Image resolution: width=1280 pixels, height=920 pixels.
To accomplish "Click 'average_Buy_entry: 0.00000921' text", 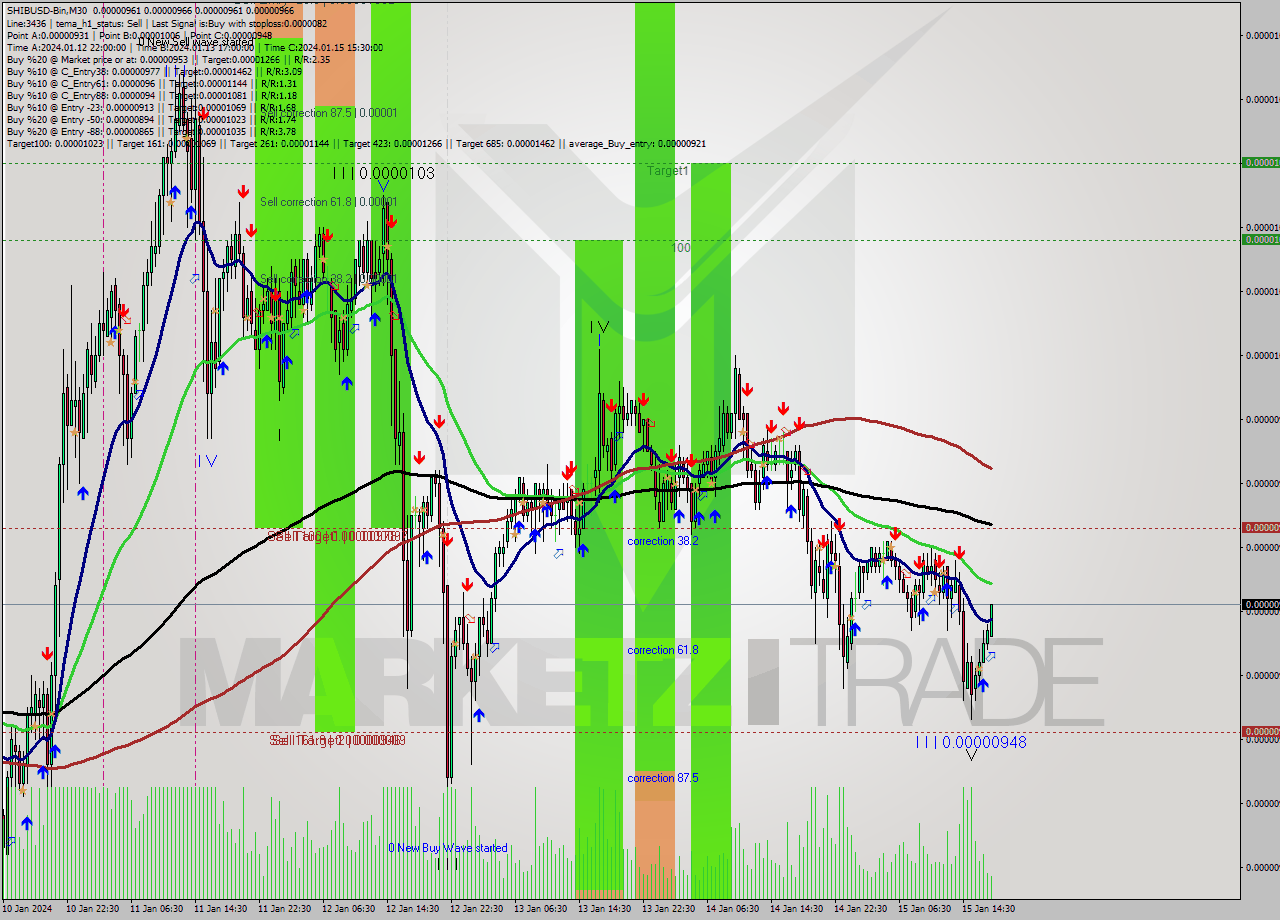I will pyautogui.click(x=637, y=143).
